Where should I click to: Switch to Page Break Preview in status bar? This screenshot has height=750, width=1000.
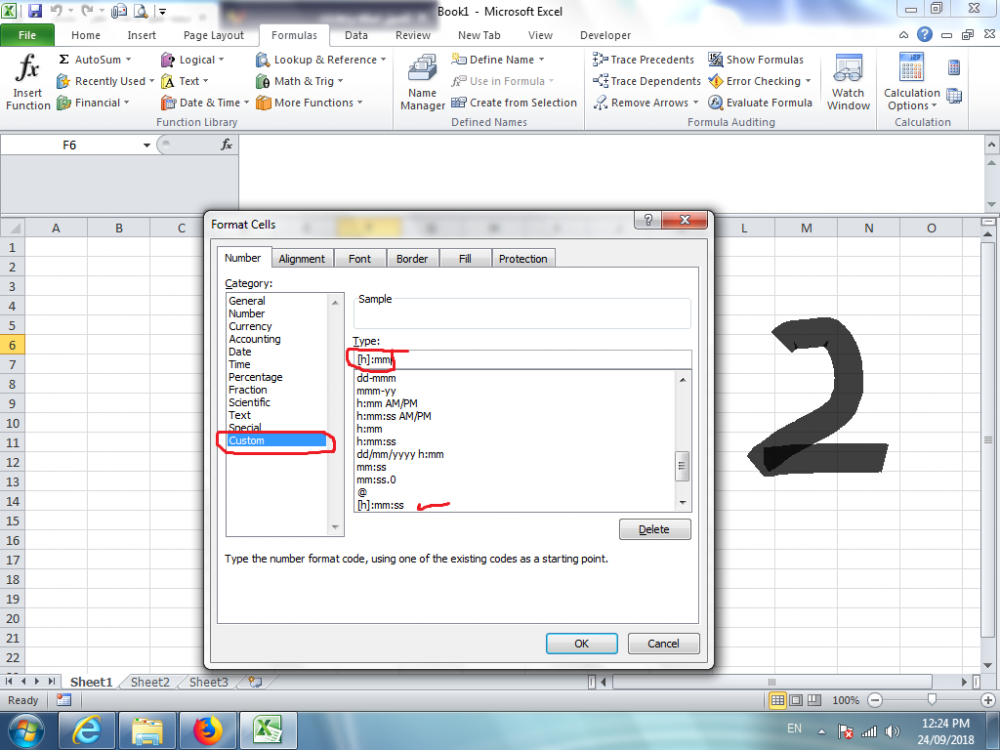(814, 700)
